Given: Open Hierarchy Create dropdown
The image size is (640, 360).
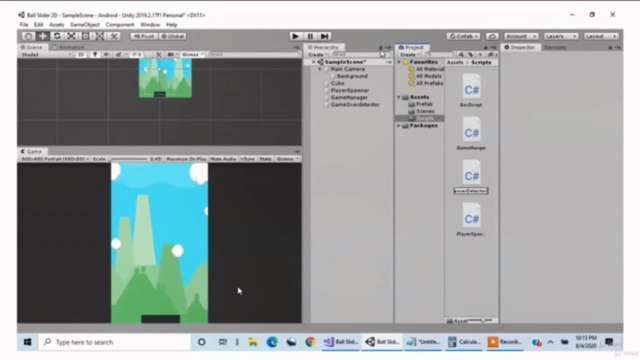Looking at the screenshot, I should pos(318,55).
